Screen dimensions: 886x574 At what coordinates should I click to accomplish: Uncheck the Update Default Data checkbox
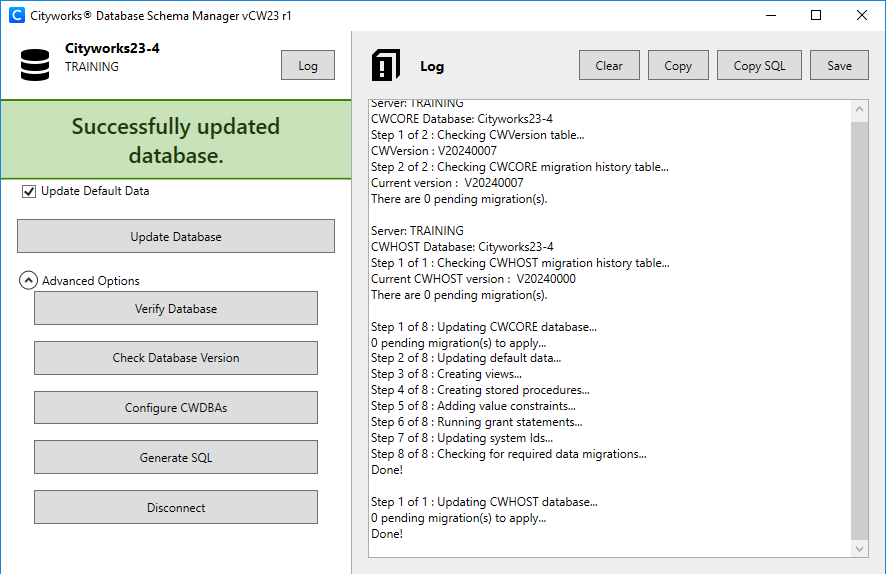pos(28,191)
